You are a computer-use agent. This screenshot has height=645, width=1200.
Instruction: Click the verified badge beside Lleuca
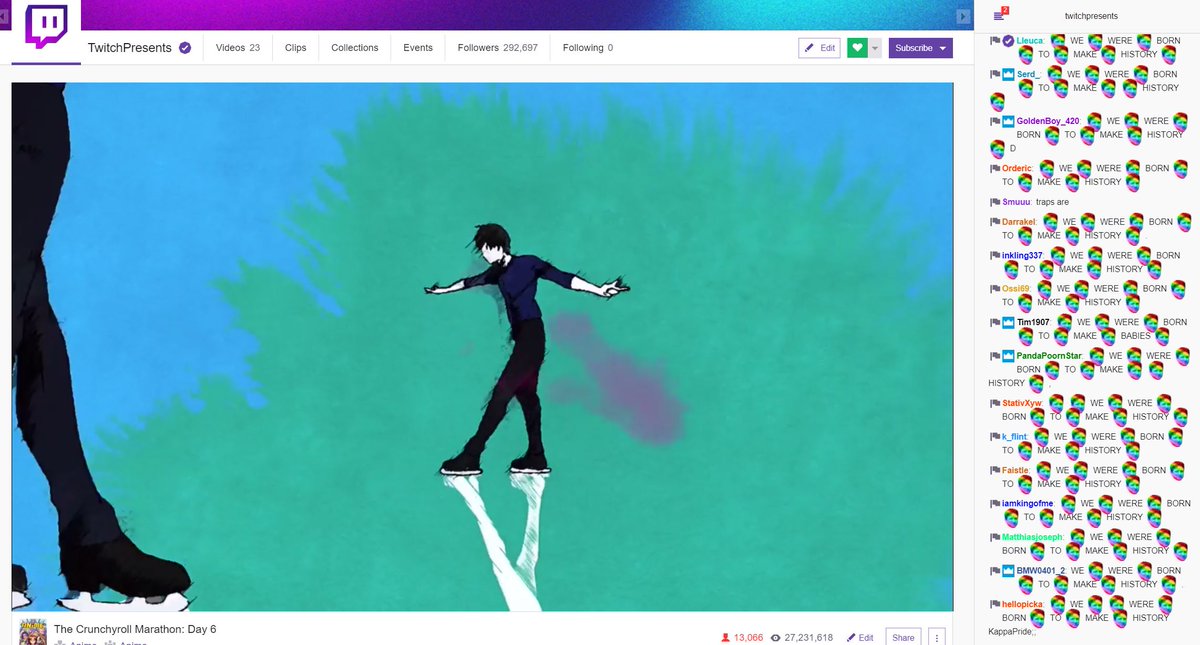tap(1008, 41)
